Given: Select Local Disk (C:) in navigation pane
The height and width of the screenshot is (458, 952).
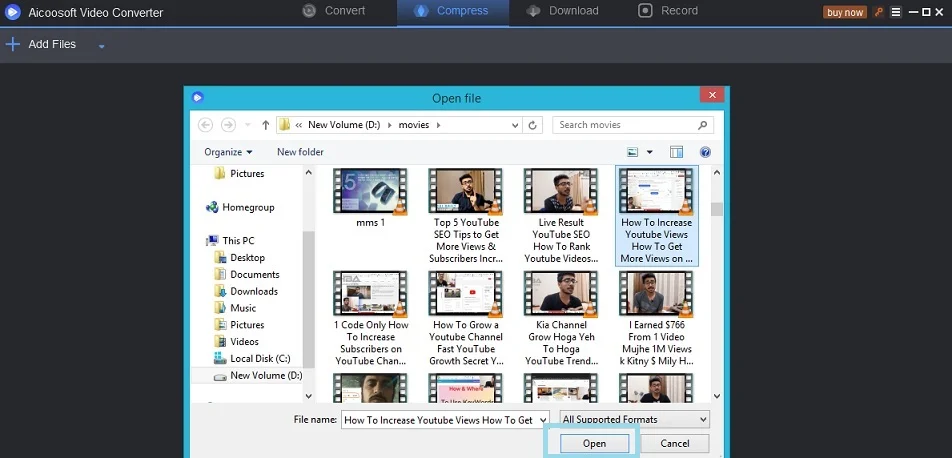Looking at the screenshot, I should [x=259, y=358].
